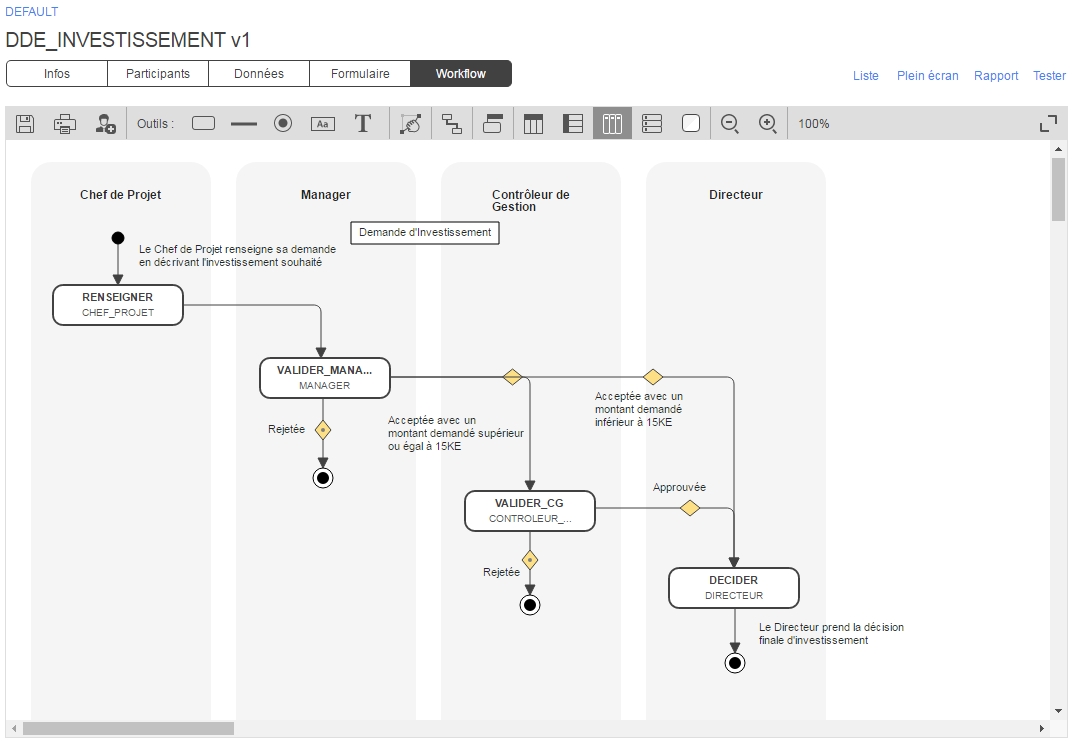Expand the canvas with the corner icon

coord(1048,124)
